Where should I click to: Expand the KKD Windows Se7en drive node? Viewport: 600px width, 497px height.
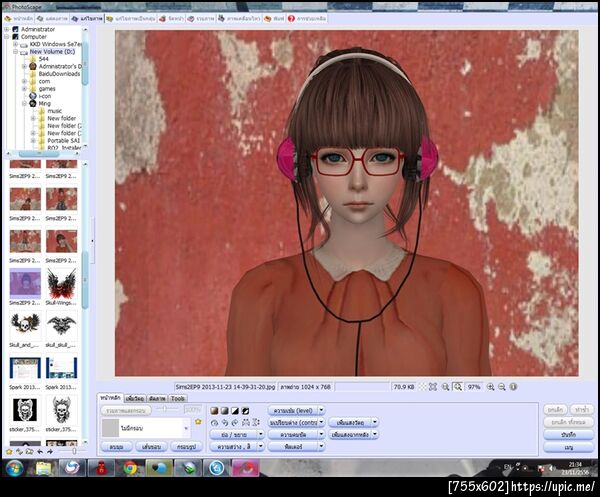pyautogui.click(x=16, y=44)
